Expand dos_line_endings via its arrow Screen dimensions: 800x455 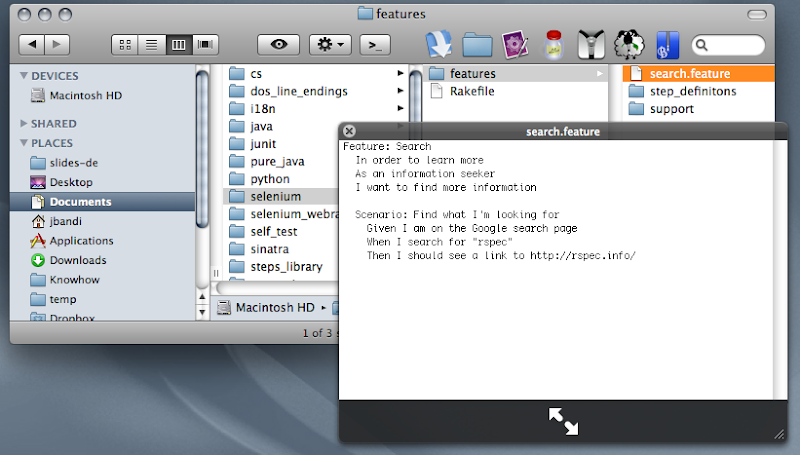pos(401,91)
